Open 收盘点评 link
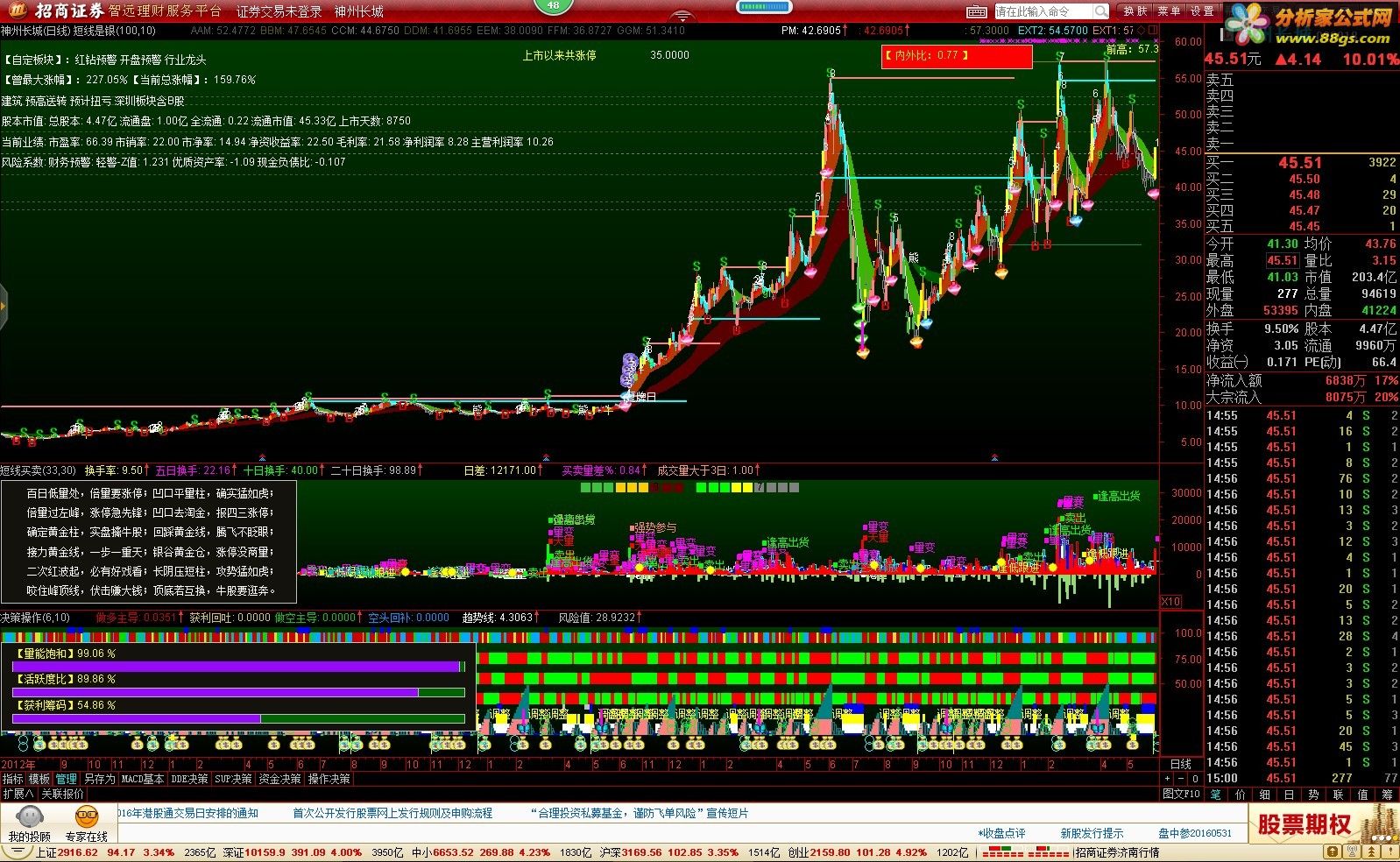Image resolution: width=1400 pixels, height=862 pixels. tap(1001, 833)
